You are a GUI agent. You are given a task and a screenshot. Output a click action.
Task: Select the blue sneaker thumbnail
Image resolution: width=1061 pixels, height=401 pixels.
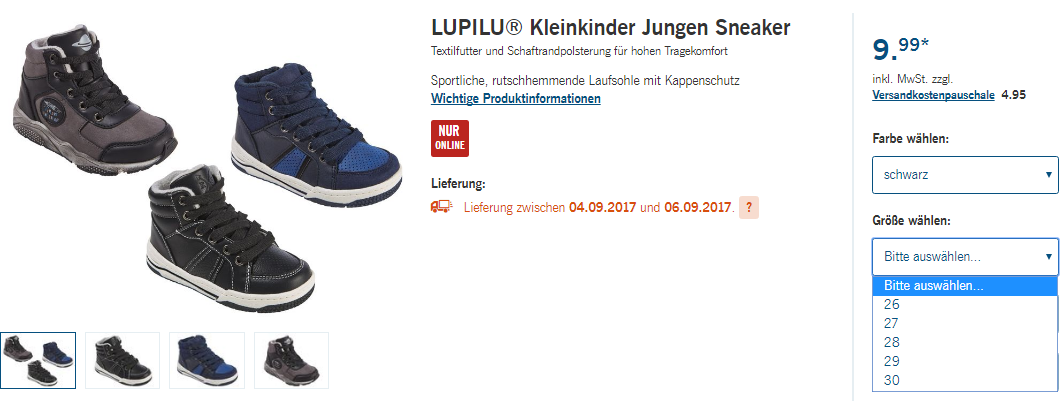tap(206, 360)
